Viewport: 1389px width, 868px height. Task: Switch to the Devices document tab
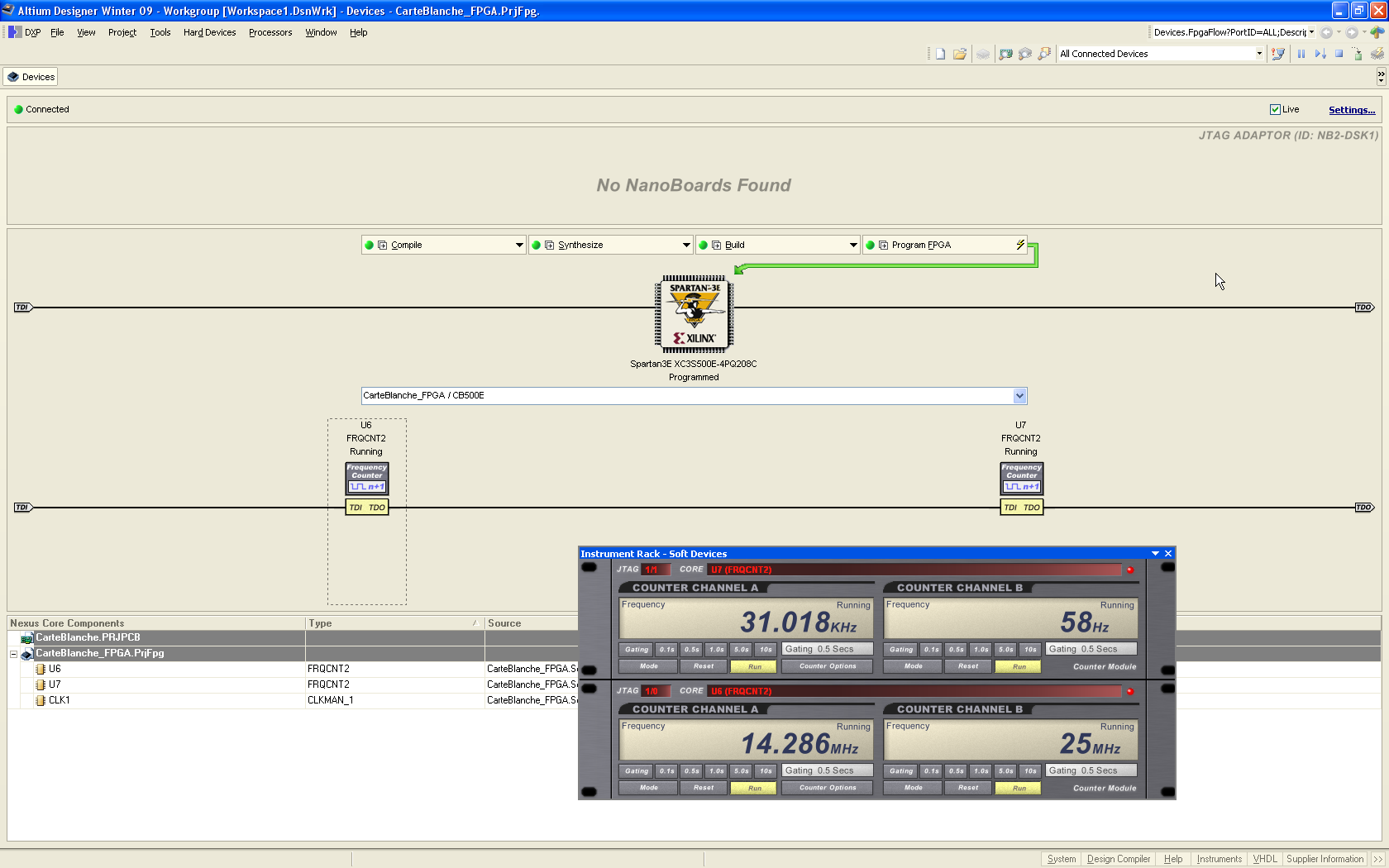click(x=31, y=77)
